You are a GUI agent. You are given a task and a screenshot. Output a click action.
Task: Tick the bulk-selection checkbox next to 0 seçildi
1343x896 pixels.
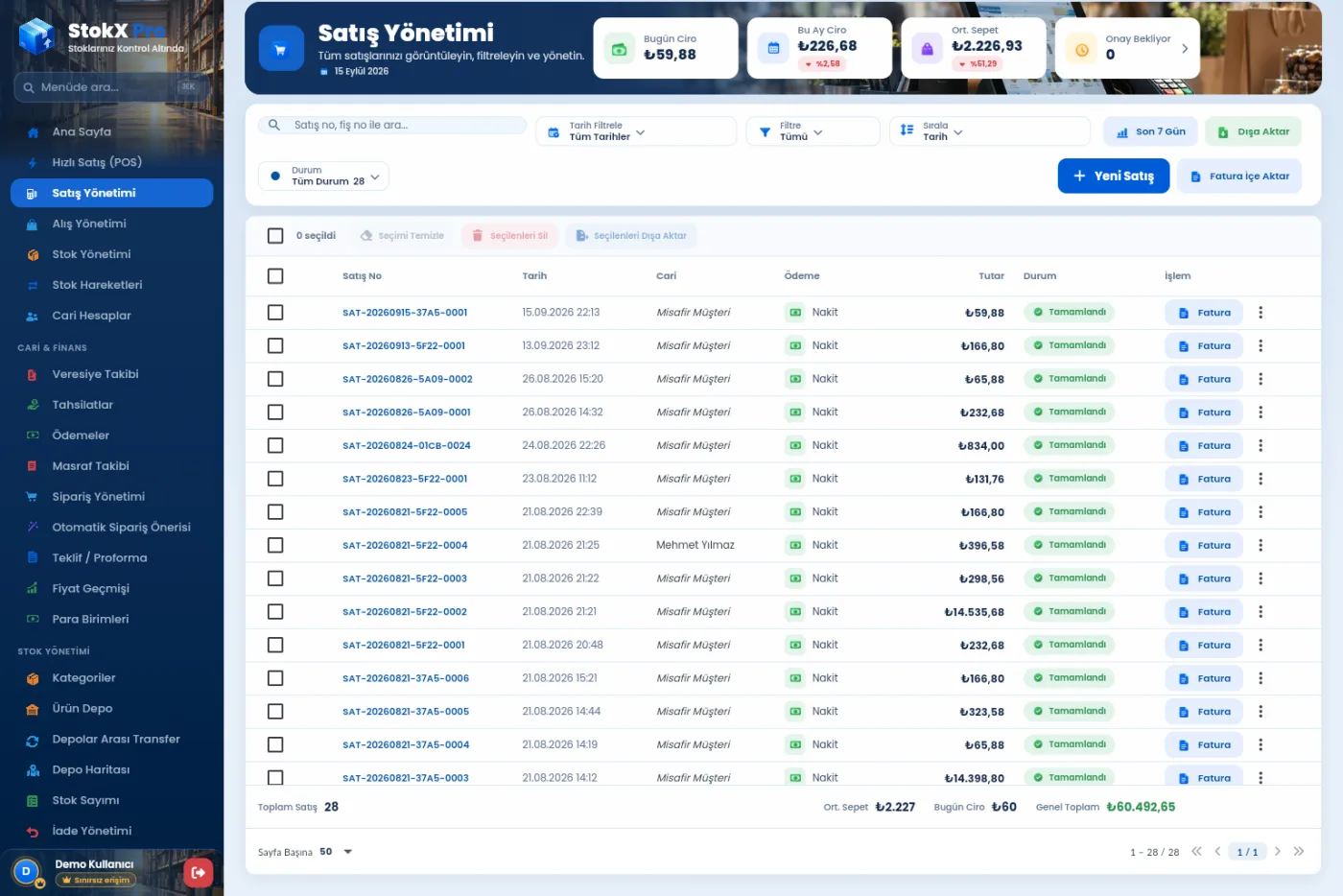tap(275, 236)
